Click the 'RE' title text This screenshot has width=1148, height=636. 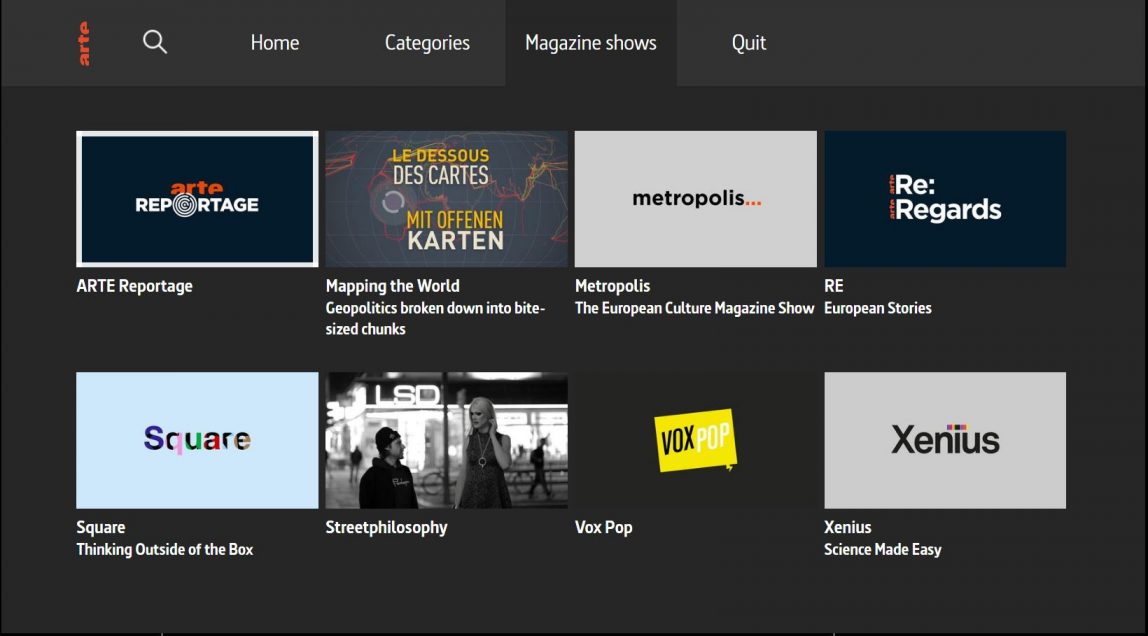click(834, 286)
